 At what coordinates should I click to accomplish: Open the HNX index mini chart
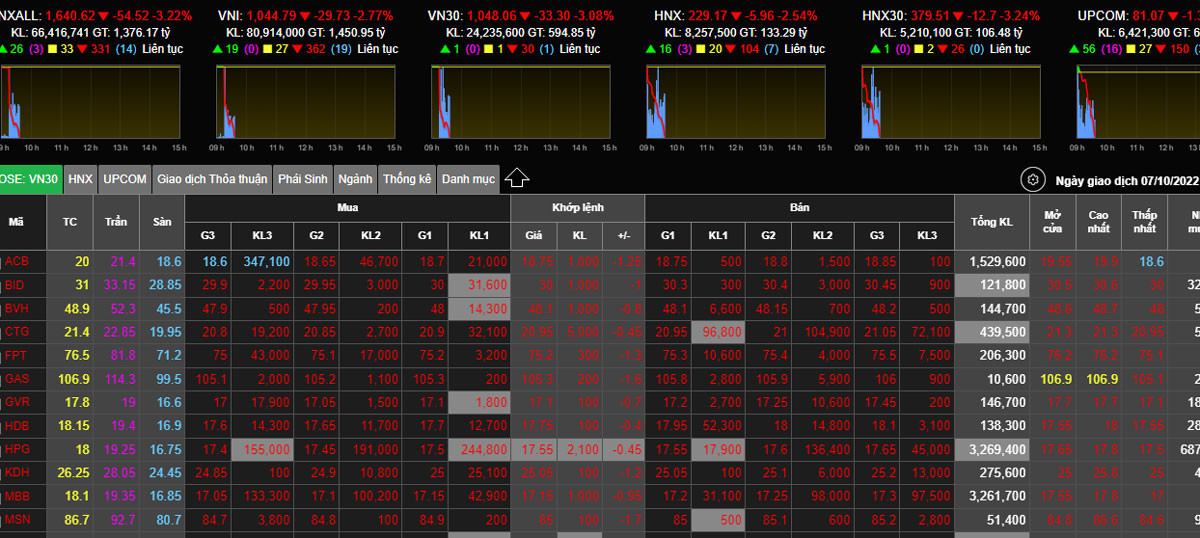[x=735, y=102]
